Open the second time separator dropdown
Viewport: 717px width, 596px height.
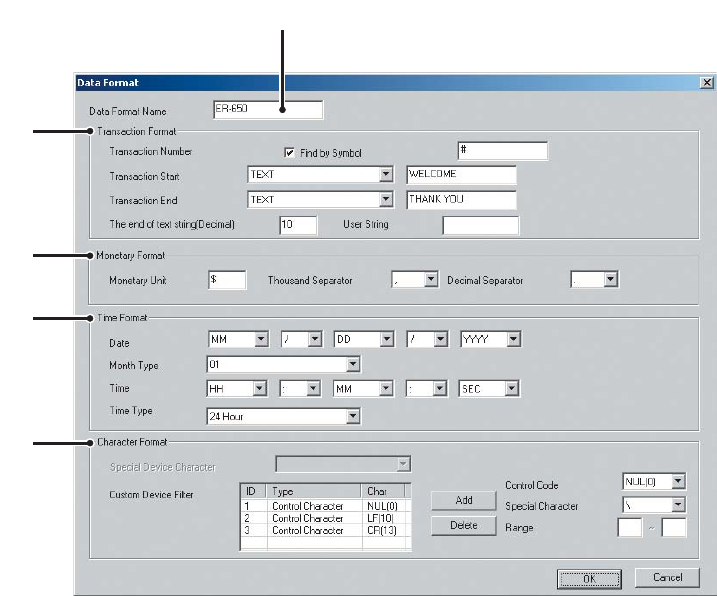[x=426, y=389]
